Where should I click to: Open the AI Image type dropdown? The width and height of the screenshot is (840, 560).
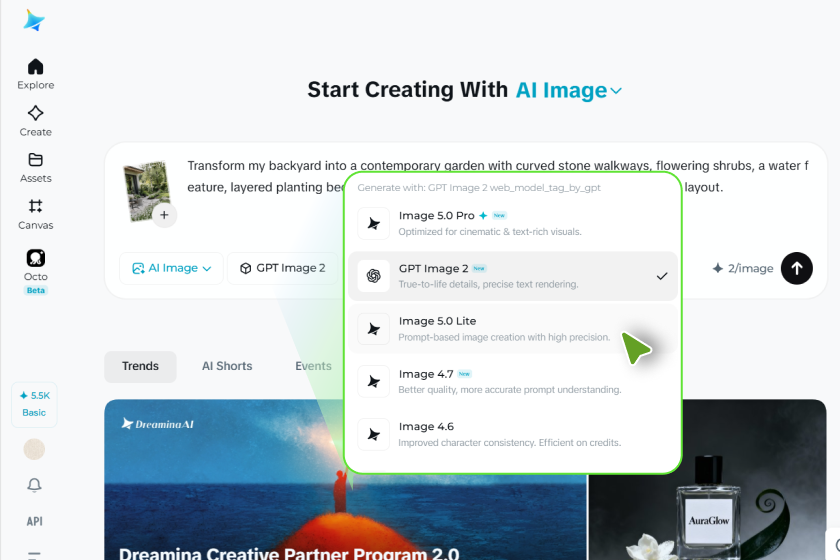[x=171, y=268]
